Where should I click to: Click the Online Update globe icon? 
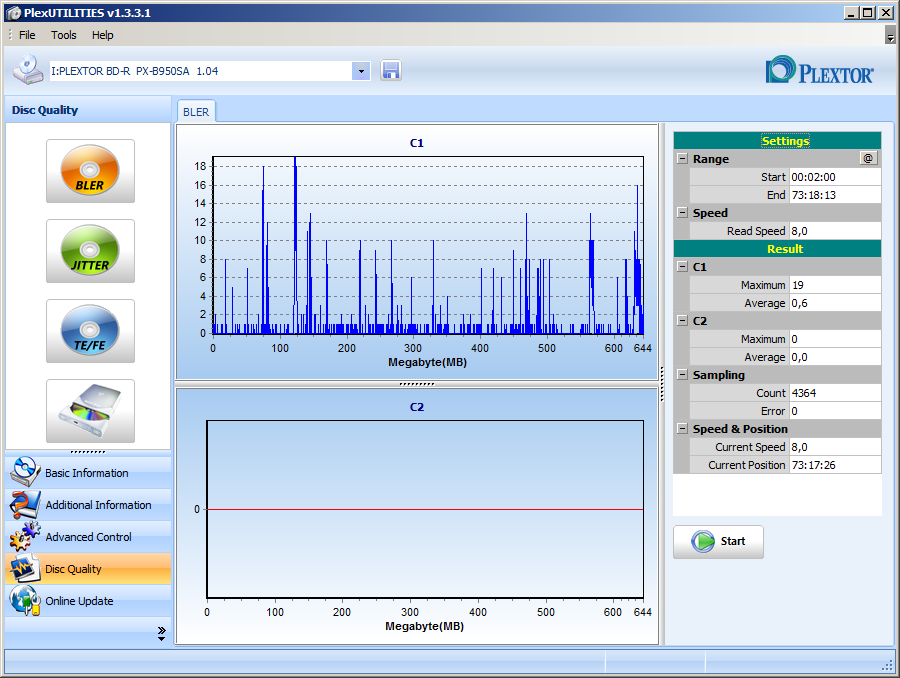tap(25, 600)
